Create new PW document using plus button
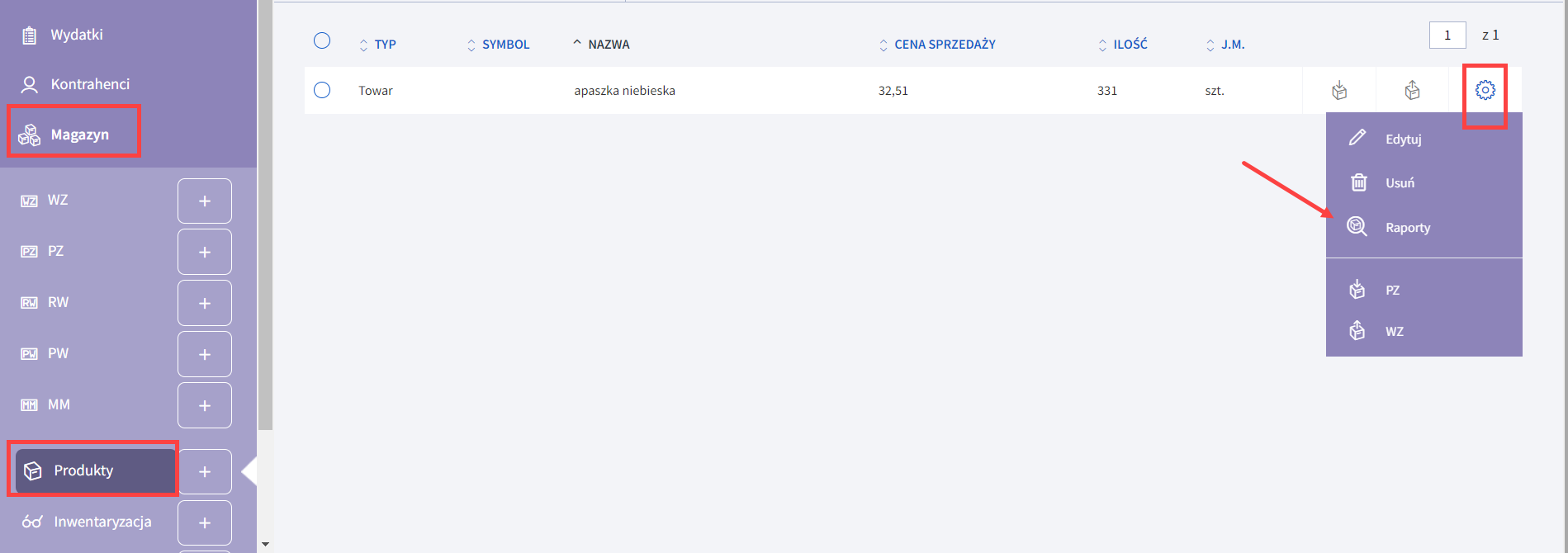Image resolution: width=1568 pixels, height=553 pixels. click(205, 355)
